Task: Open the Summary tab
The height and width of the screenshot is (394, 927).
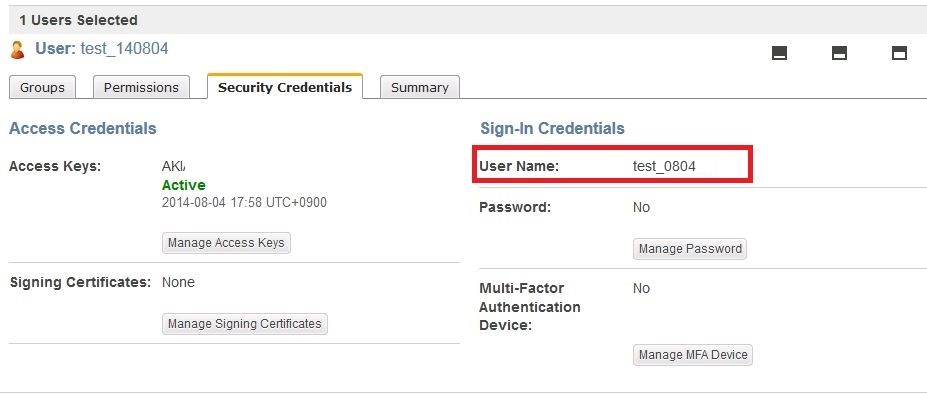Action: 420,88
